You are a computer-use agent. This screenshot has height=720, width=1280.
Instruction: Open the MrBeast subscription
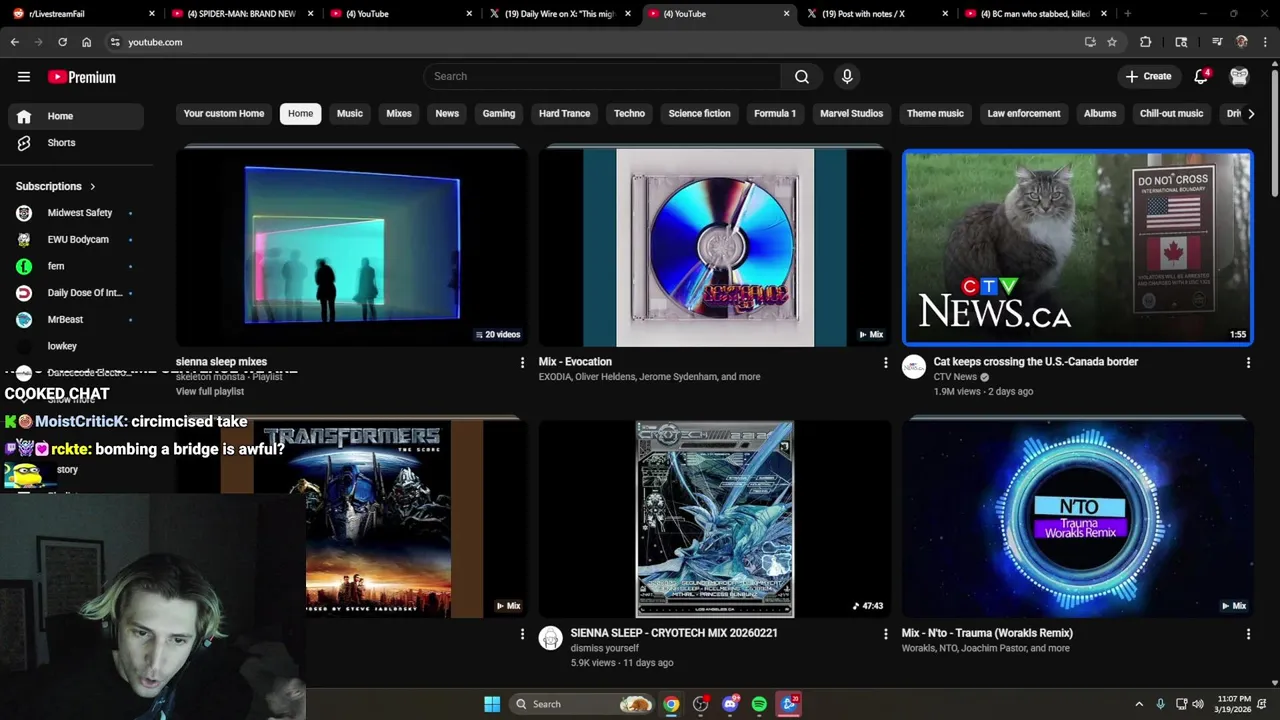coord(76,320)
